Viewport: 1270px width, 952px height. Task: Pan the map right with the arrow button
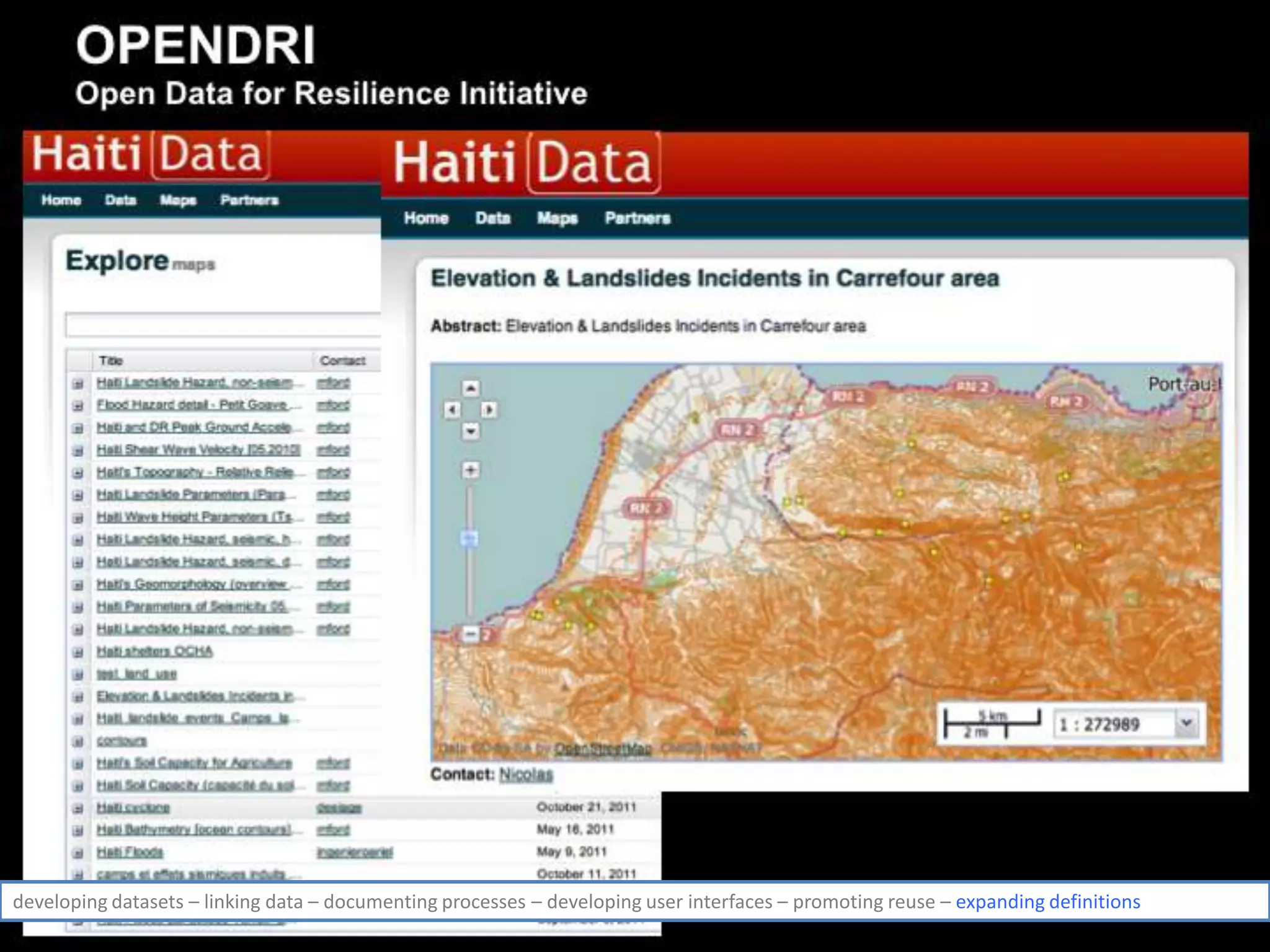[489, 410]
